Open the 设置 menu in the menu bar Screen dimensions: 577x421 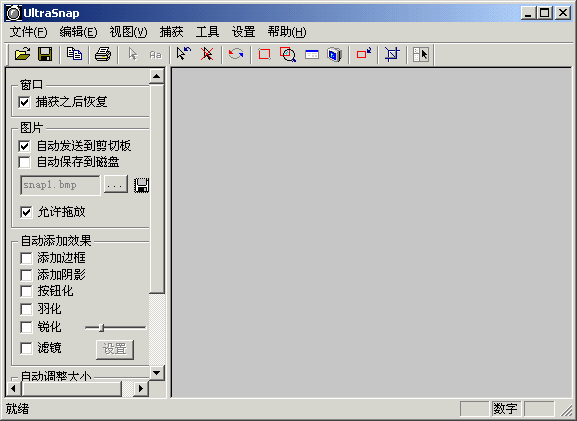(x=243, y=32)
